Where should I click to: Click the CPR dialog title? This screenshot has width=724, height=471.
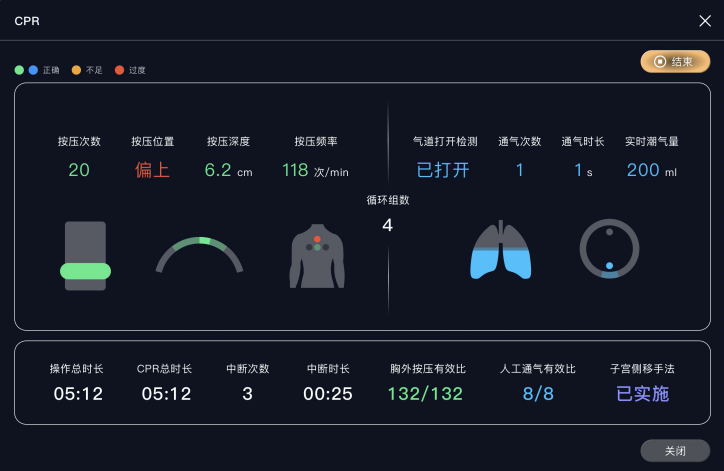(27, 21)
